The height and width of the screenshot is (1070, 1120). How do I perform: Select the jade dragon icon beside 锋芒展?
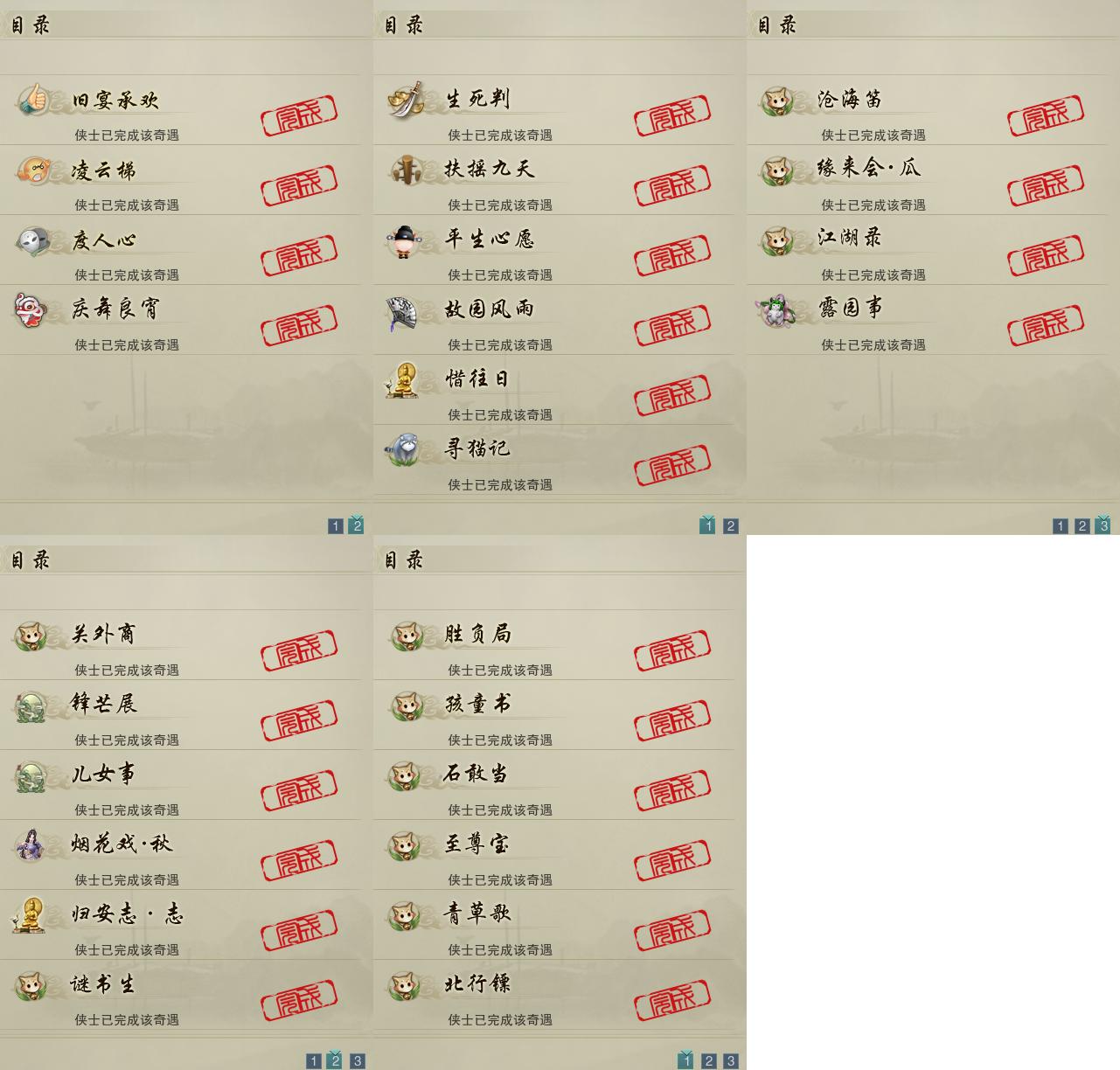pyautogui.click(x=31, y=705)
